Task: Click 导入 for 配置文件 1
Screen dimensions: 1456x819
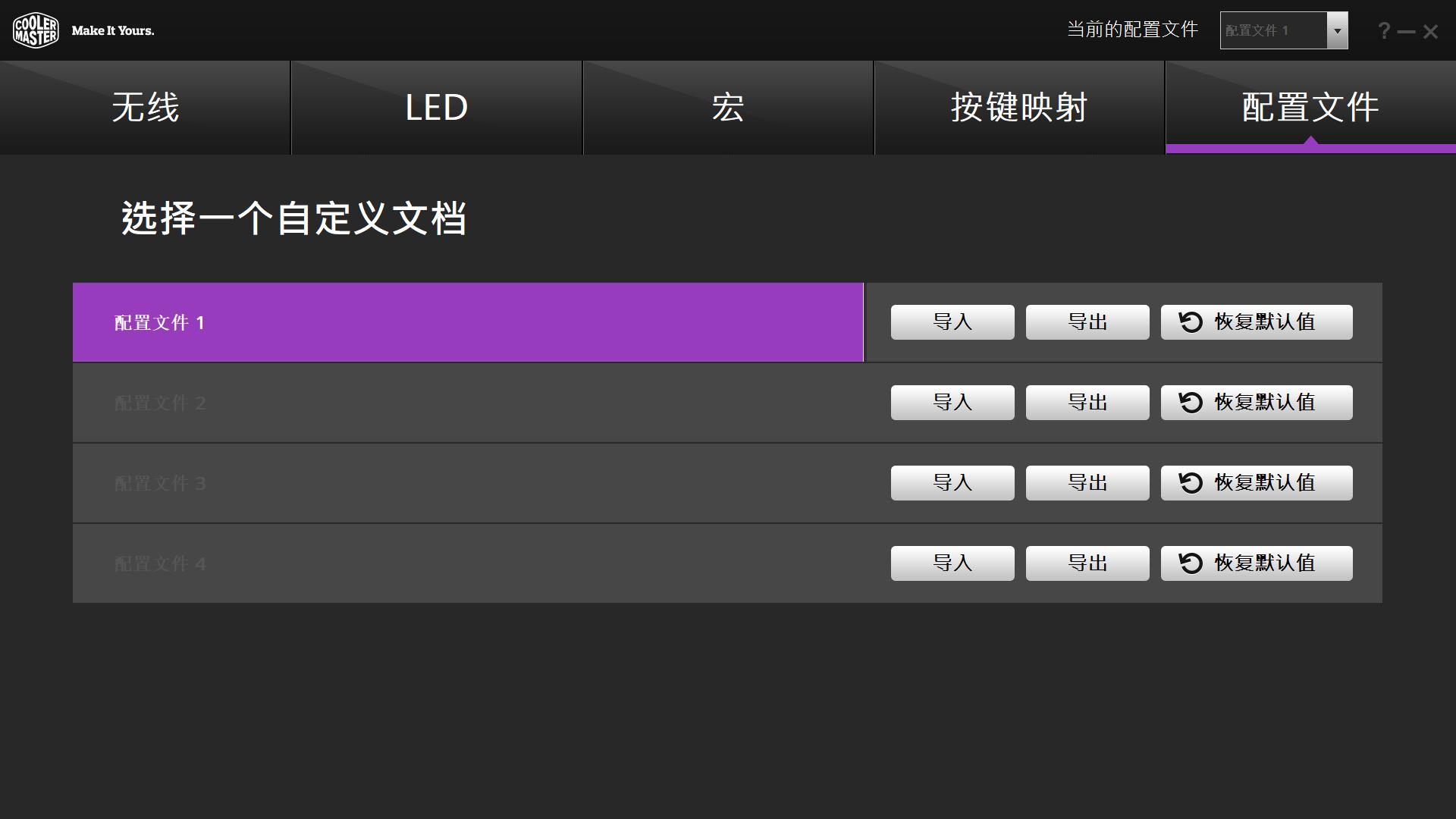Action: (x=952, y=322)
